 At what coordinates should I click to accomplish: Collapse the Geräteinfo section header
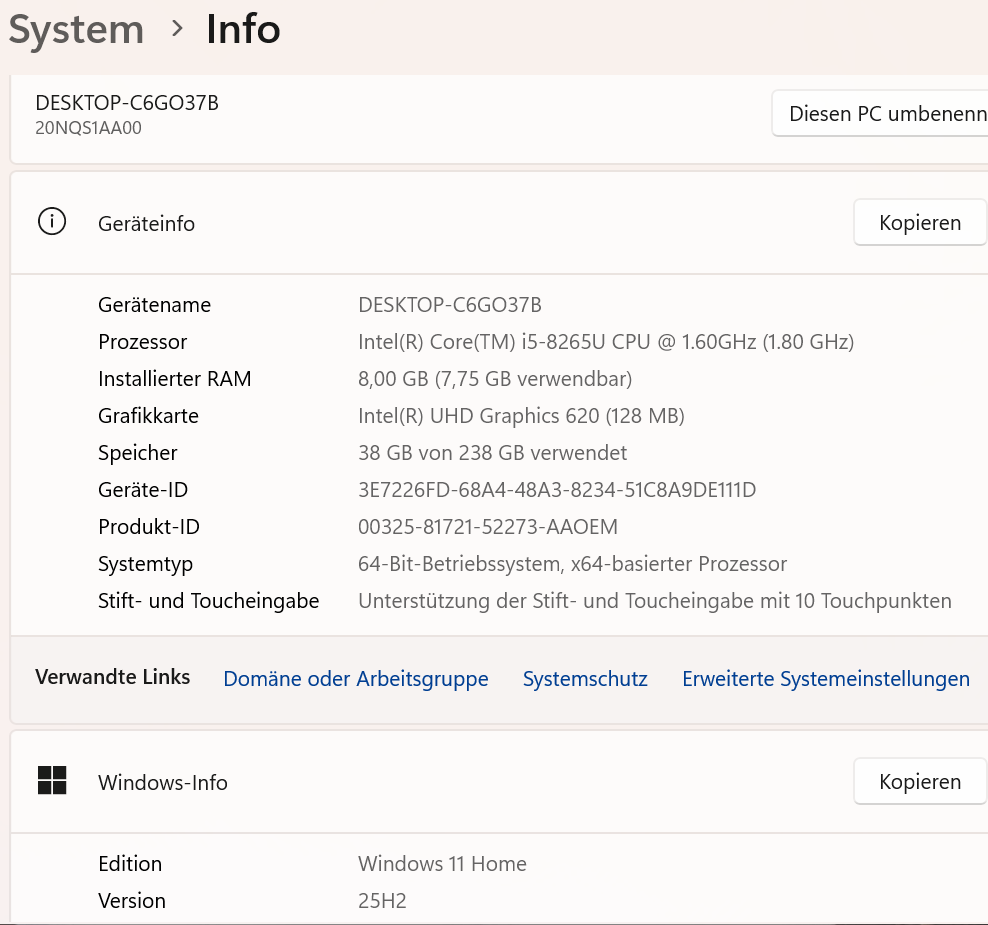[x=499, y=222]
